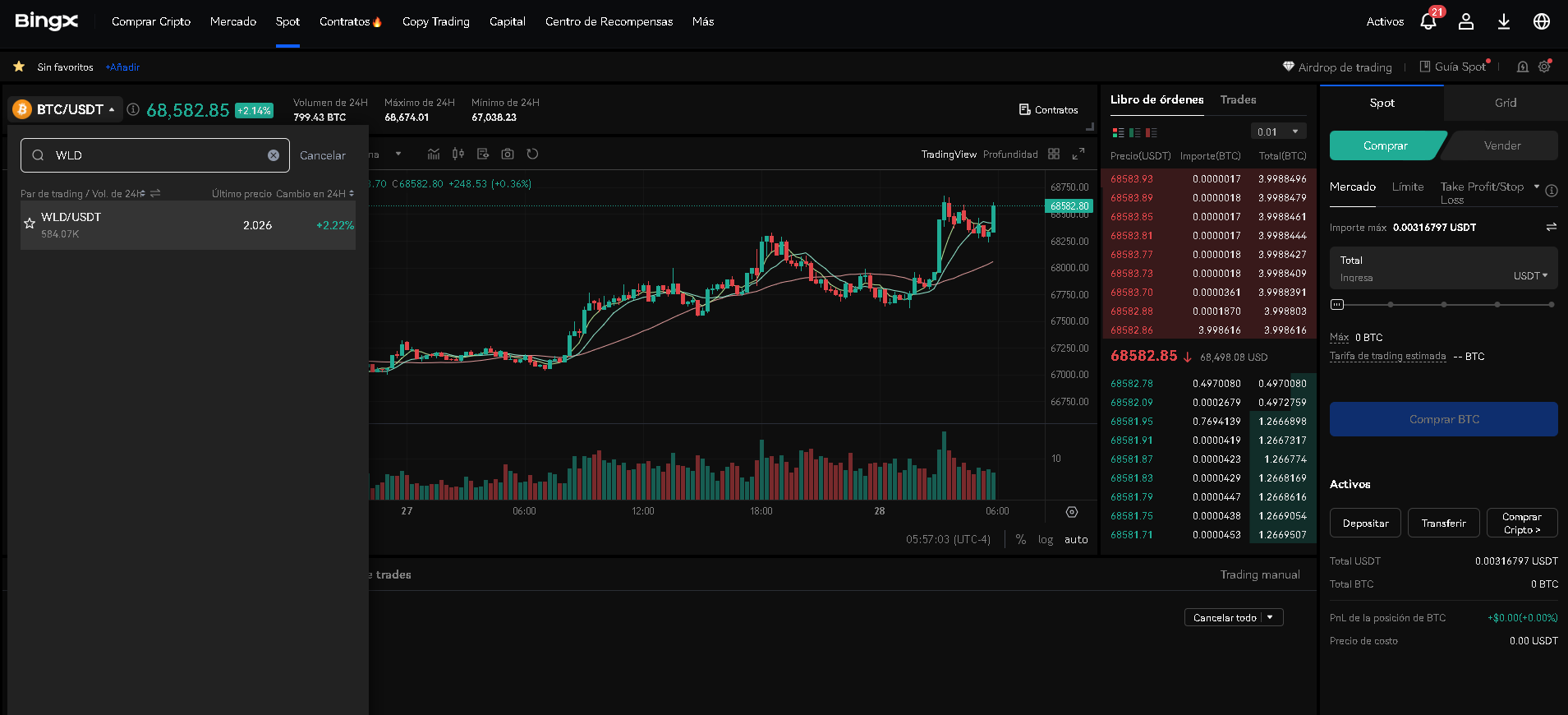The image size is (1568, 715).
Task: Open Capital menu
Action: coord(508,21)
